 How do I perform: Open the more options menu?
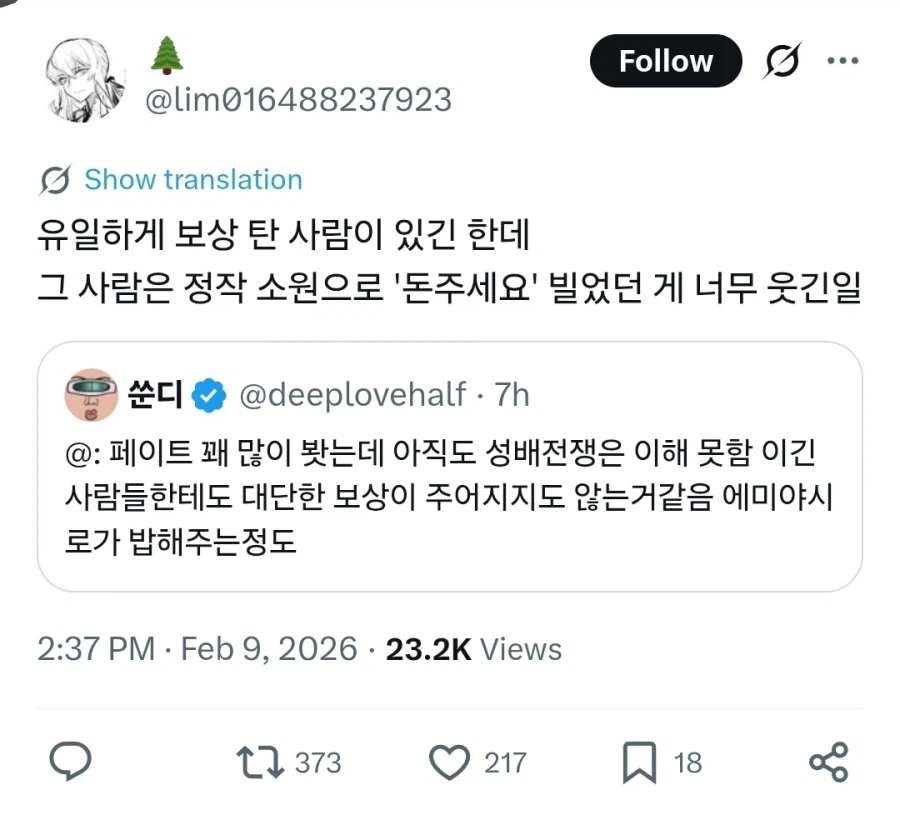coord(843,60)
